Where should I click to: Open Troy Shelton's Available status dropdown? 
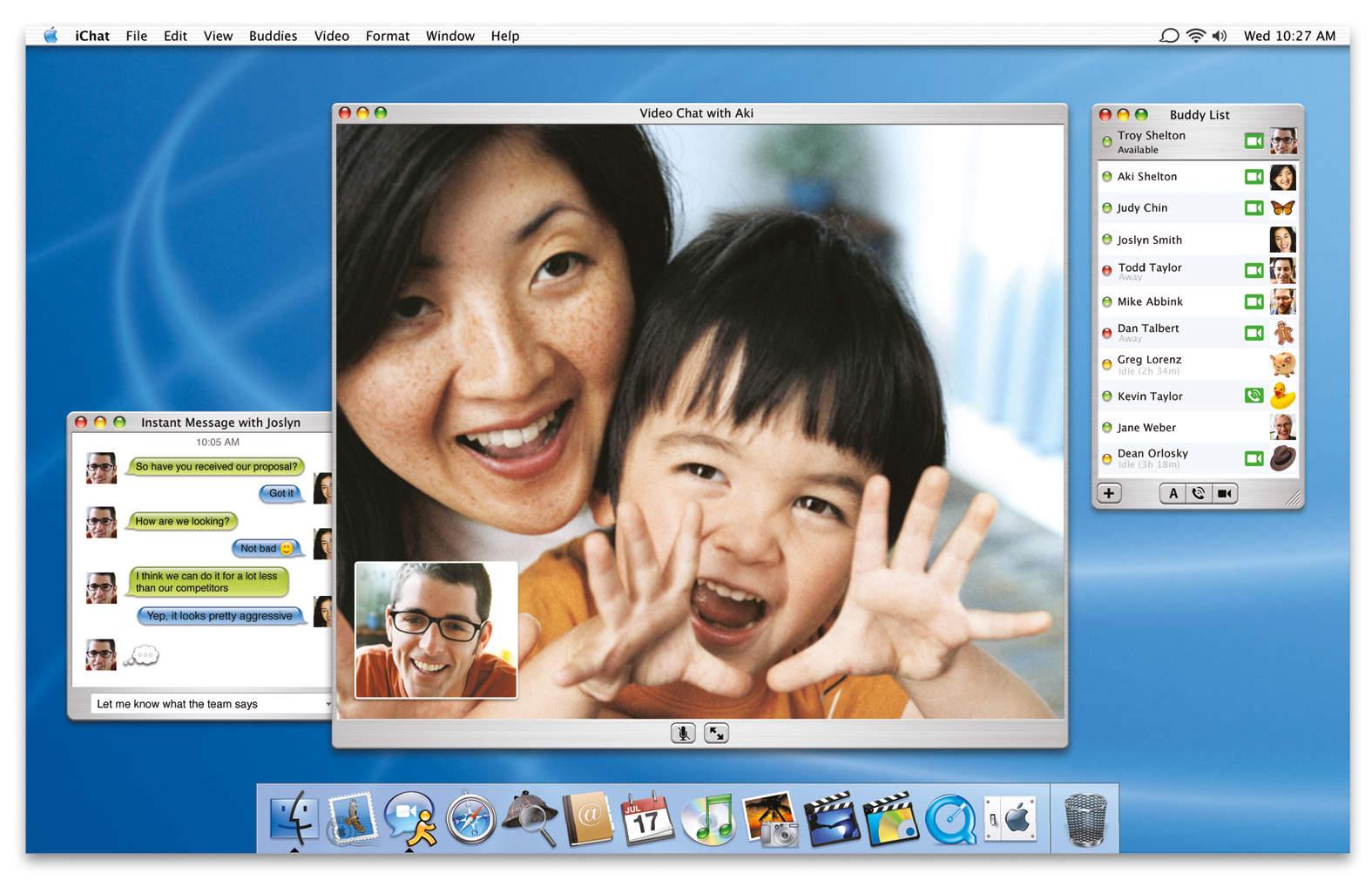point(1138,150)
